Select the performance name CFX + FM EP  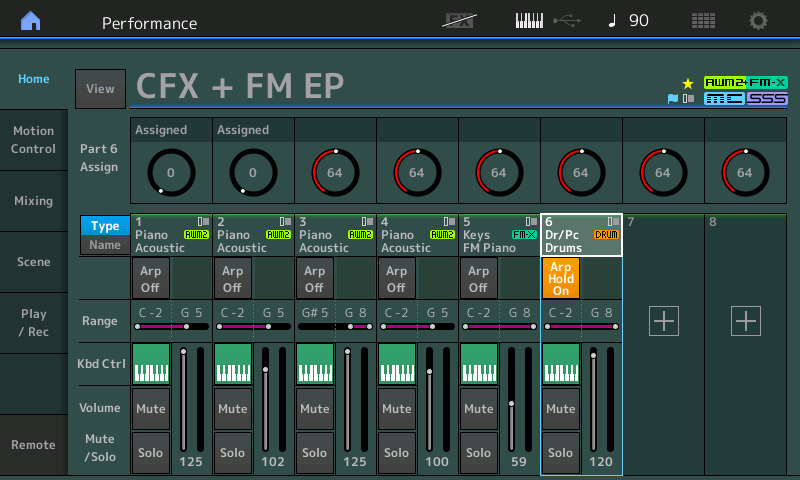(240, 88)
